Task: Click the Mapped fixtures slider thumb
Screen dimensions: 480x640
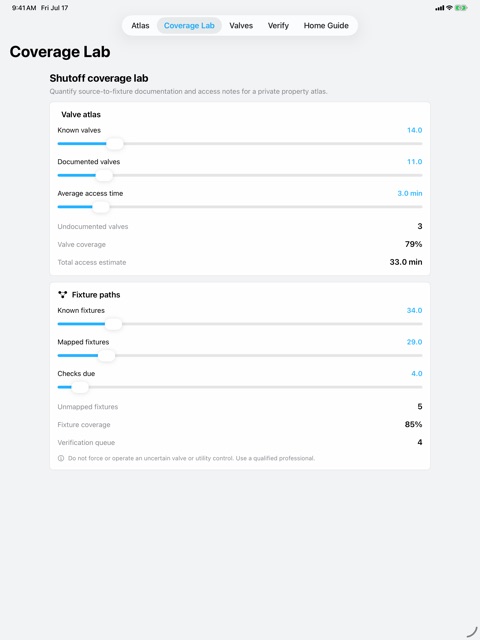Action: point(107,356)
